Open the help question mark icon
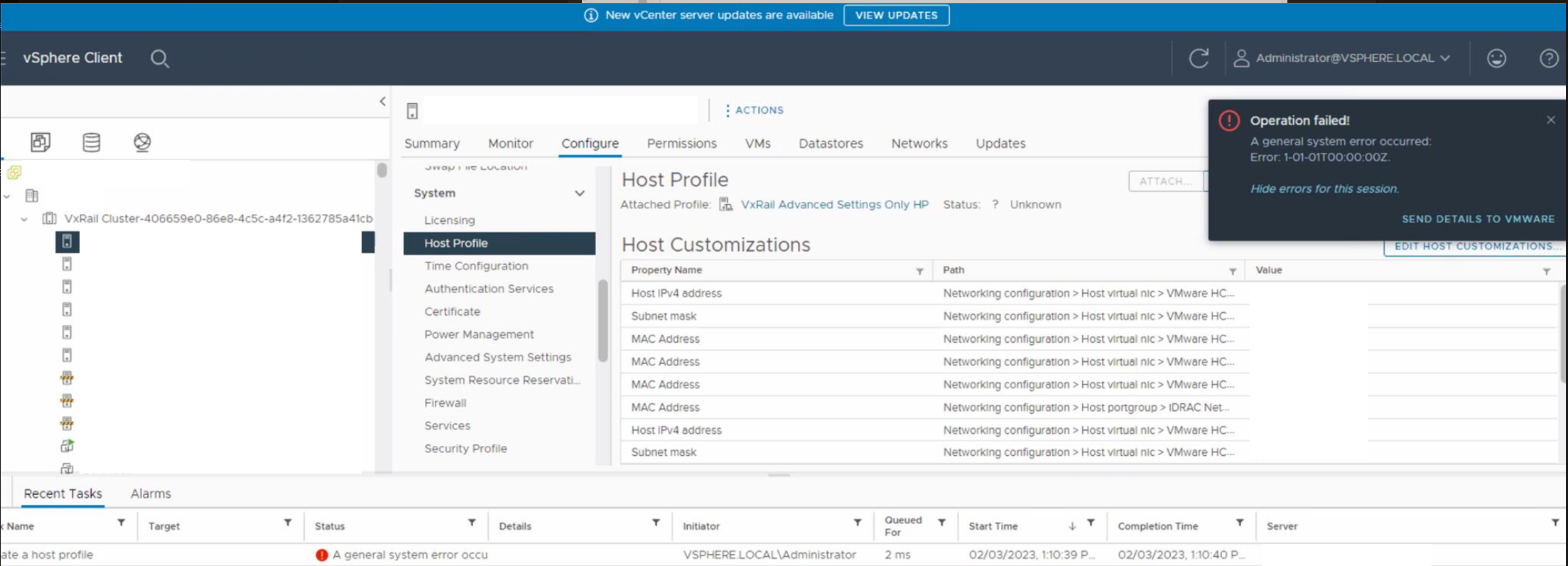The image size is (1568, 566). [x=1548, y=58]
